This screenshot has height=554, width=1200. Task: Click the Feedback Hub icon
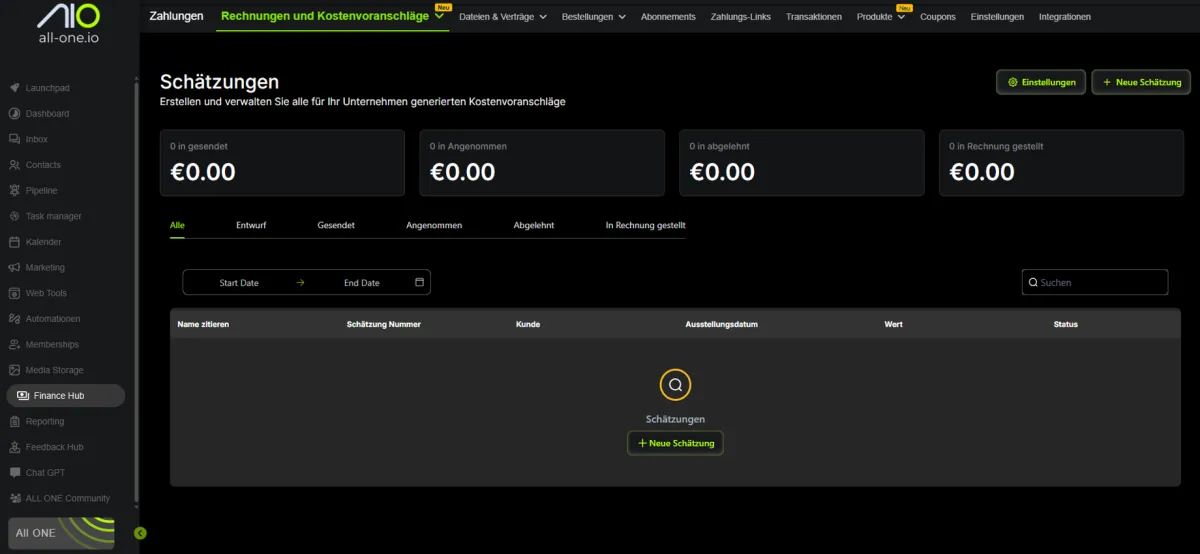[15, 447]
